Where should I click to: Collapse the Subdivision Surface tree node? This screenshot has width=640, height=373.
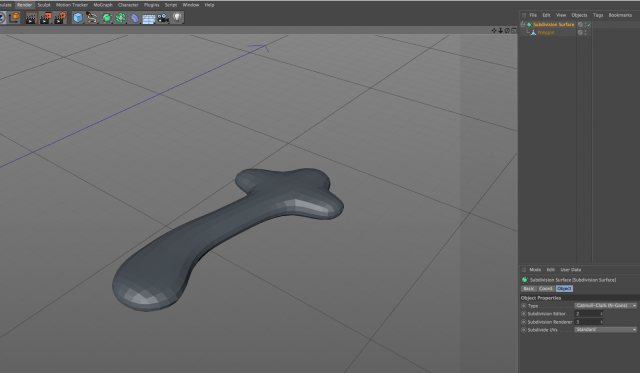(x=523, y=24)
